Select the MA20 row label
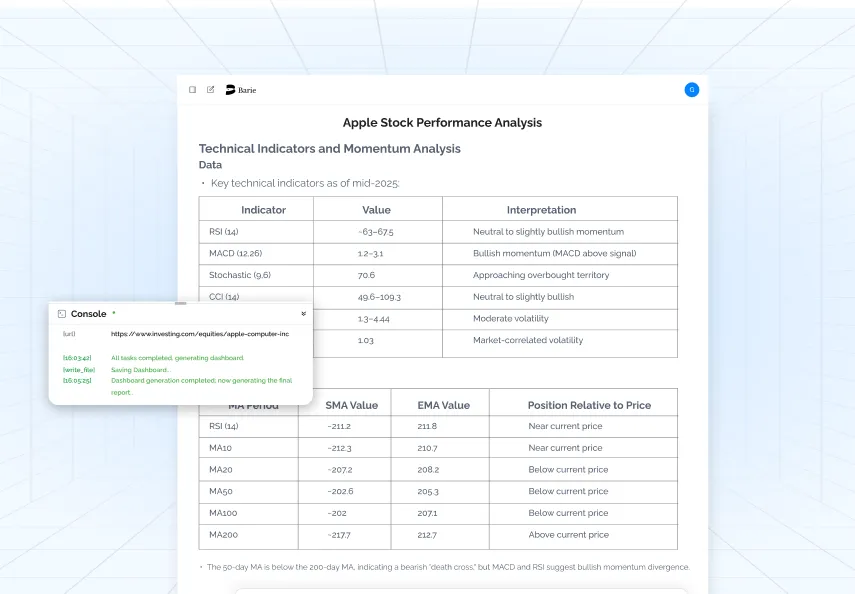Screen dimensions: 855x594 click(221, 470)
